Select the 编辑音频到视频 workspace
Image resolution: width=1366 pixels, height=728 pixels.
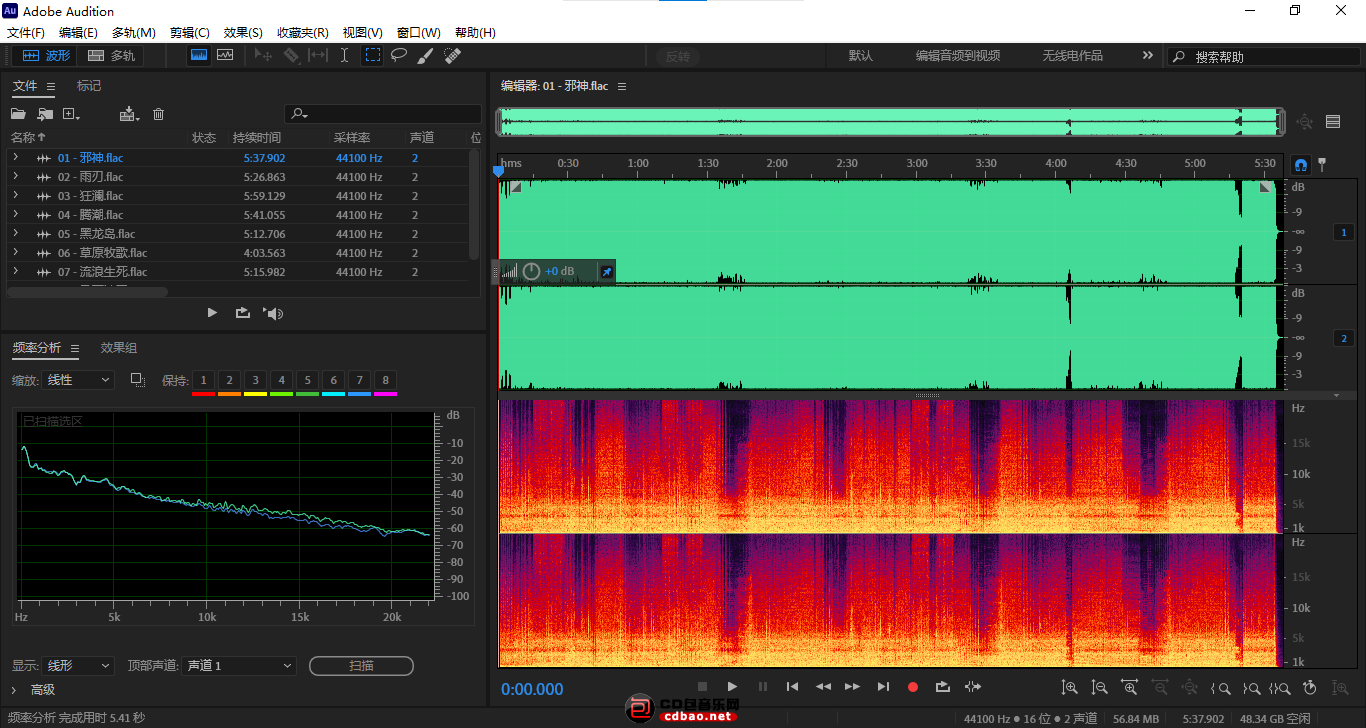[958, 56]
